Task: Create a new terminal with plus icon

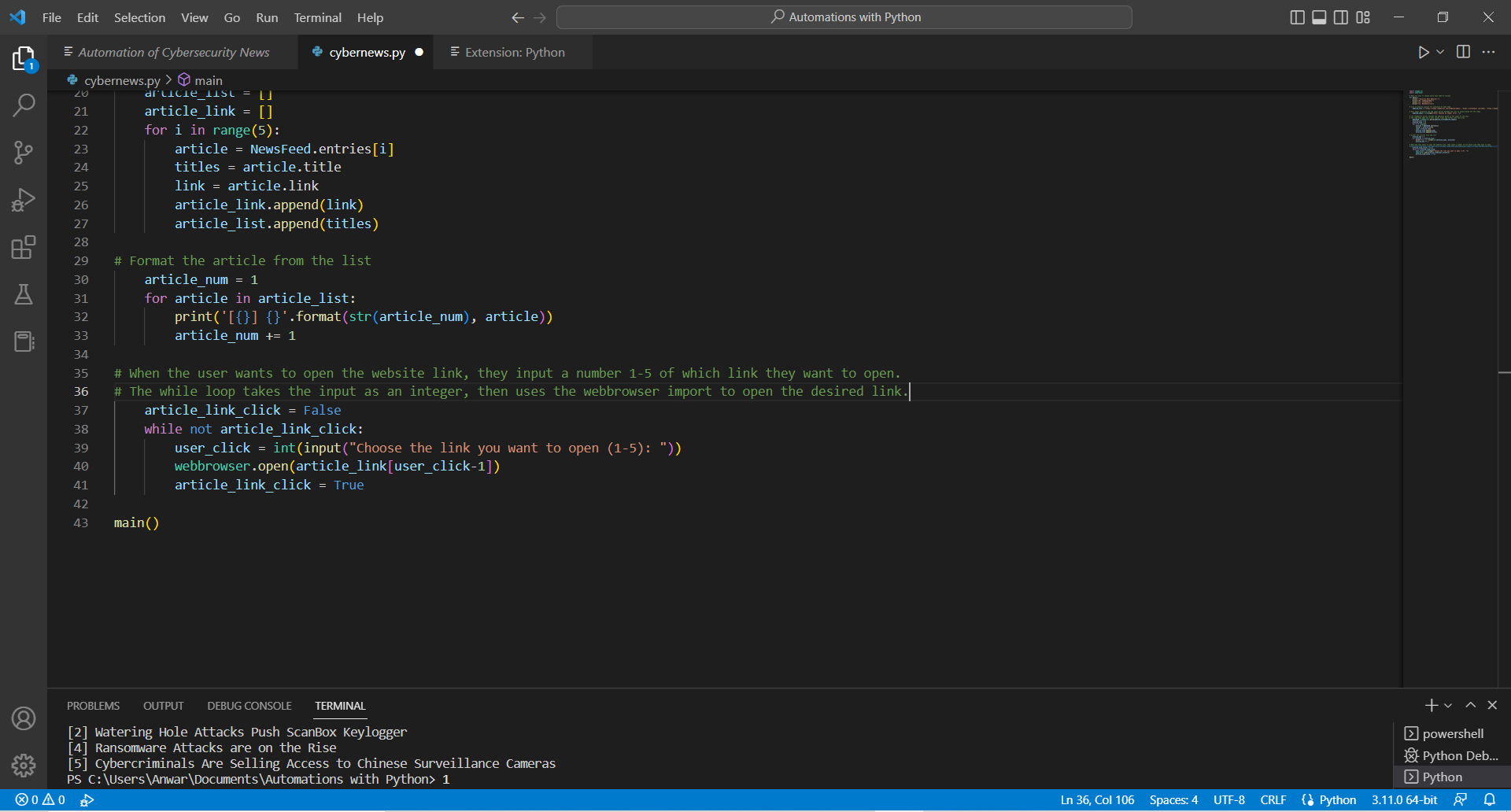Action: [x=1432, y=705]
